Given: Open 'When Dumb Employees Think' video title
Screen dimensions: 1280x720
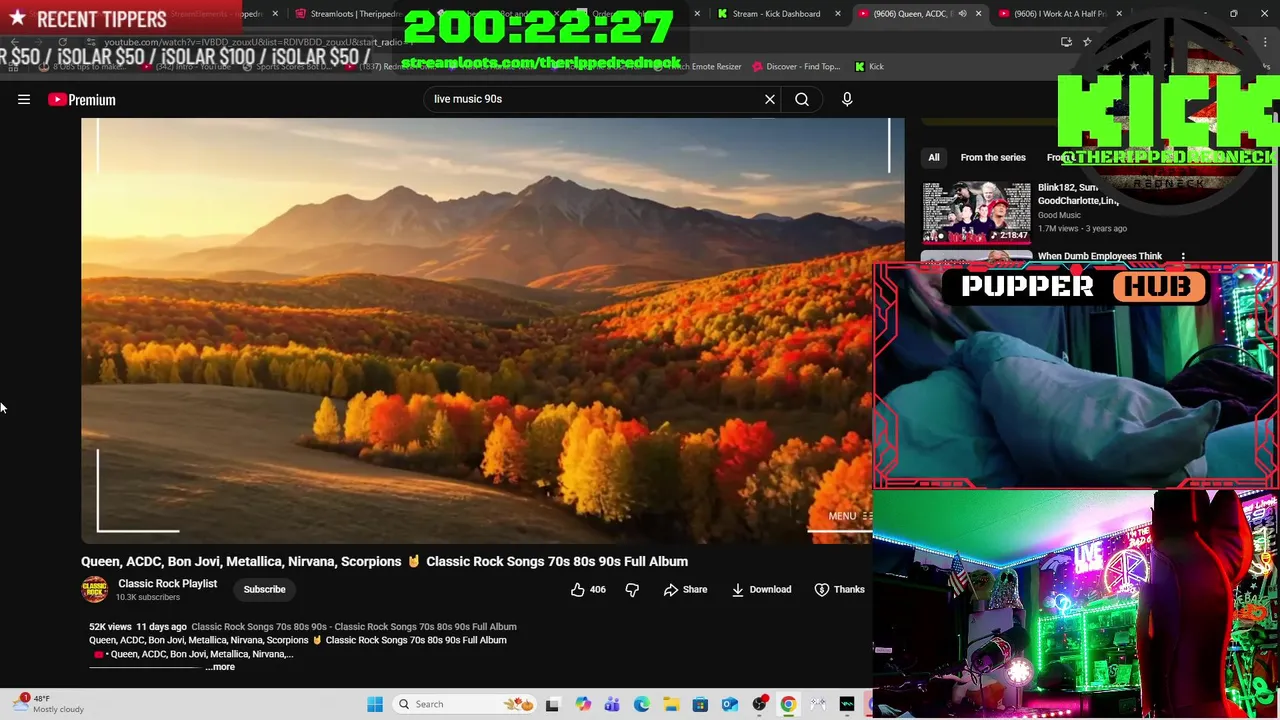Looking at the screenshot, I should pyautogui.click(x=1100, y=256).
